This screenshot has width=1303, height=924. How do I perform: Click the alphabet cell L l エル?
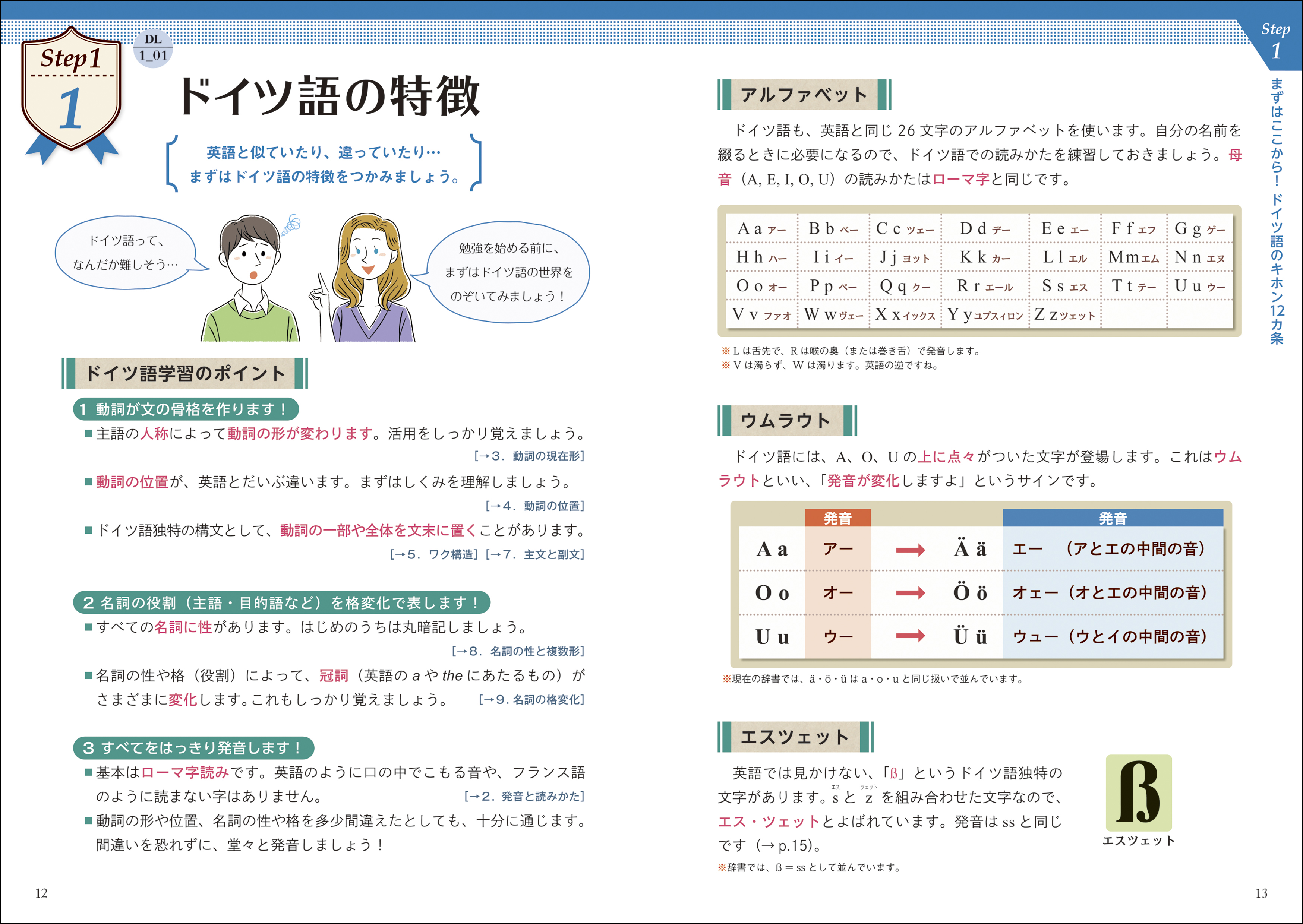tap(1064, 257)
